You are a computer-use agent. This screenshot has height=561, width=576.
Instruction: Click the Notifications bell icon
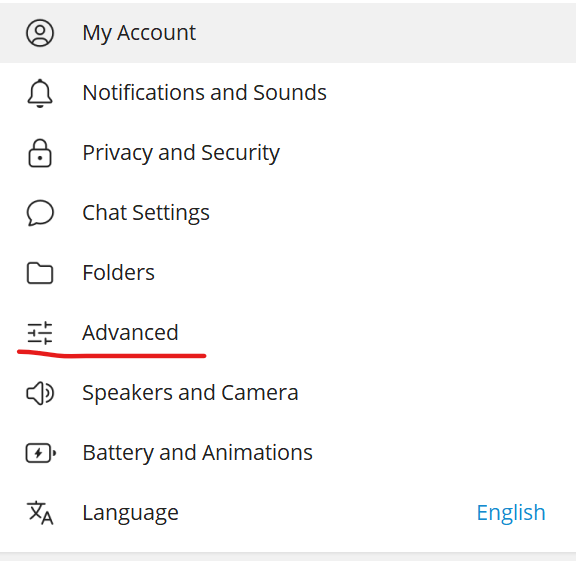(x=40, y=93)
